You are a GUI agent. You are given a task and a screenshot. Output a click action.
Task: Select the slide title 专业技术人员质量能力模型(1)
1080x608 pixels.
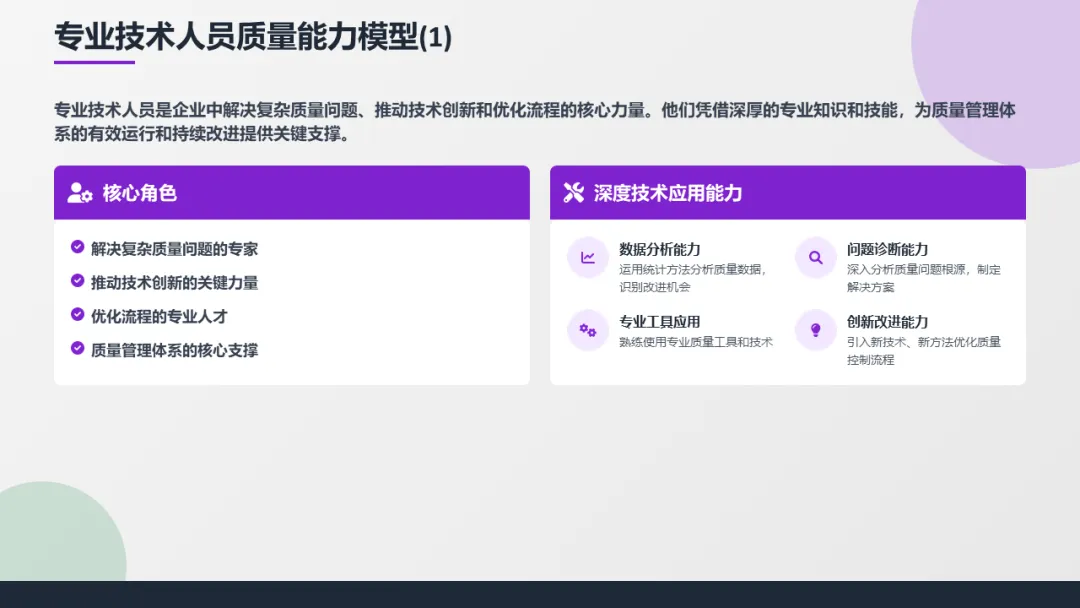click(x=253, y=36)
